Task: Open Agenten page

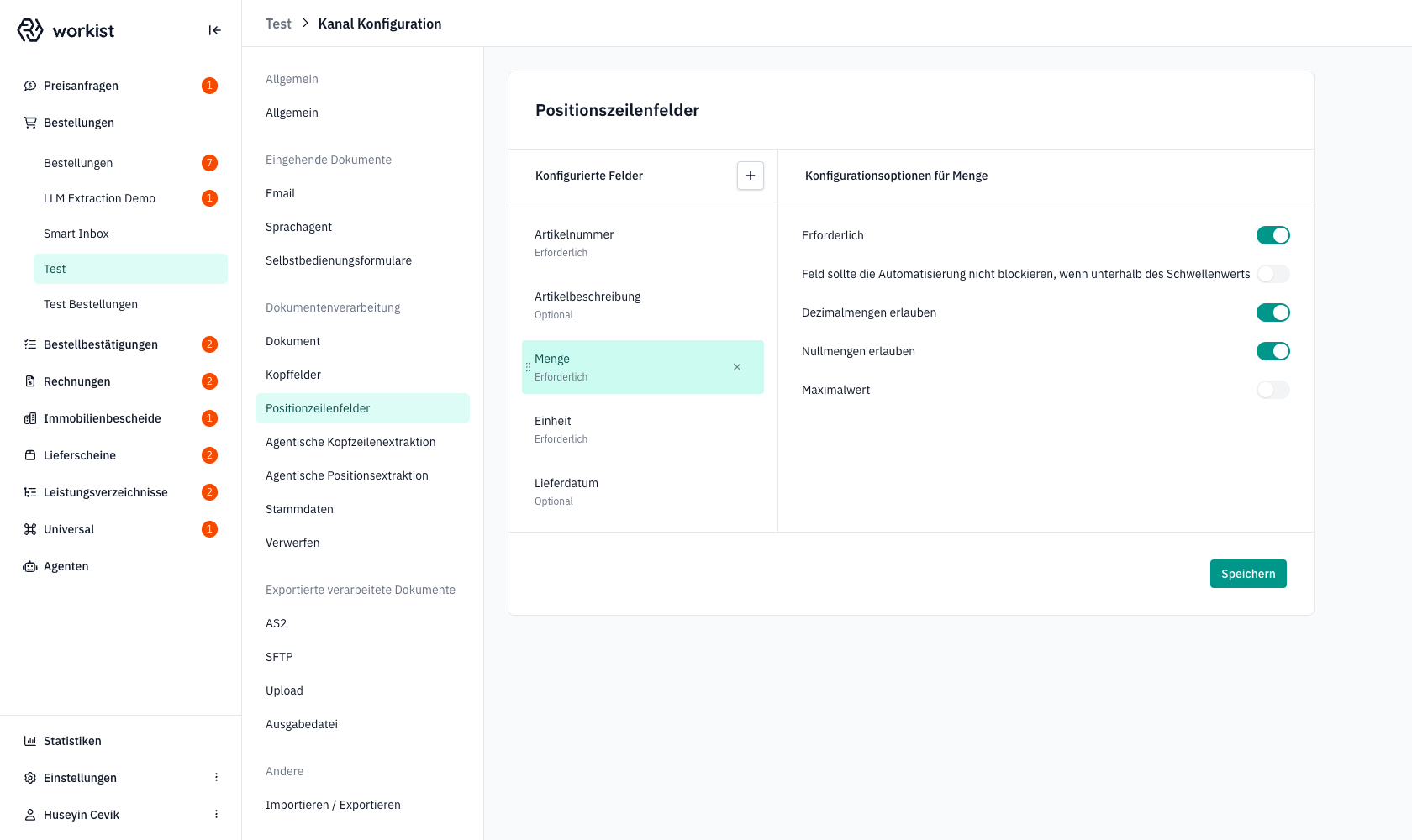Action: point(120,566)
